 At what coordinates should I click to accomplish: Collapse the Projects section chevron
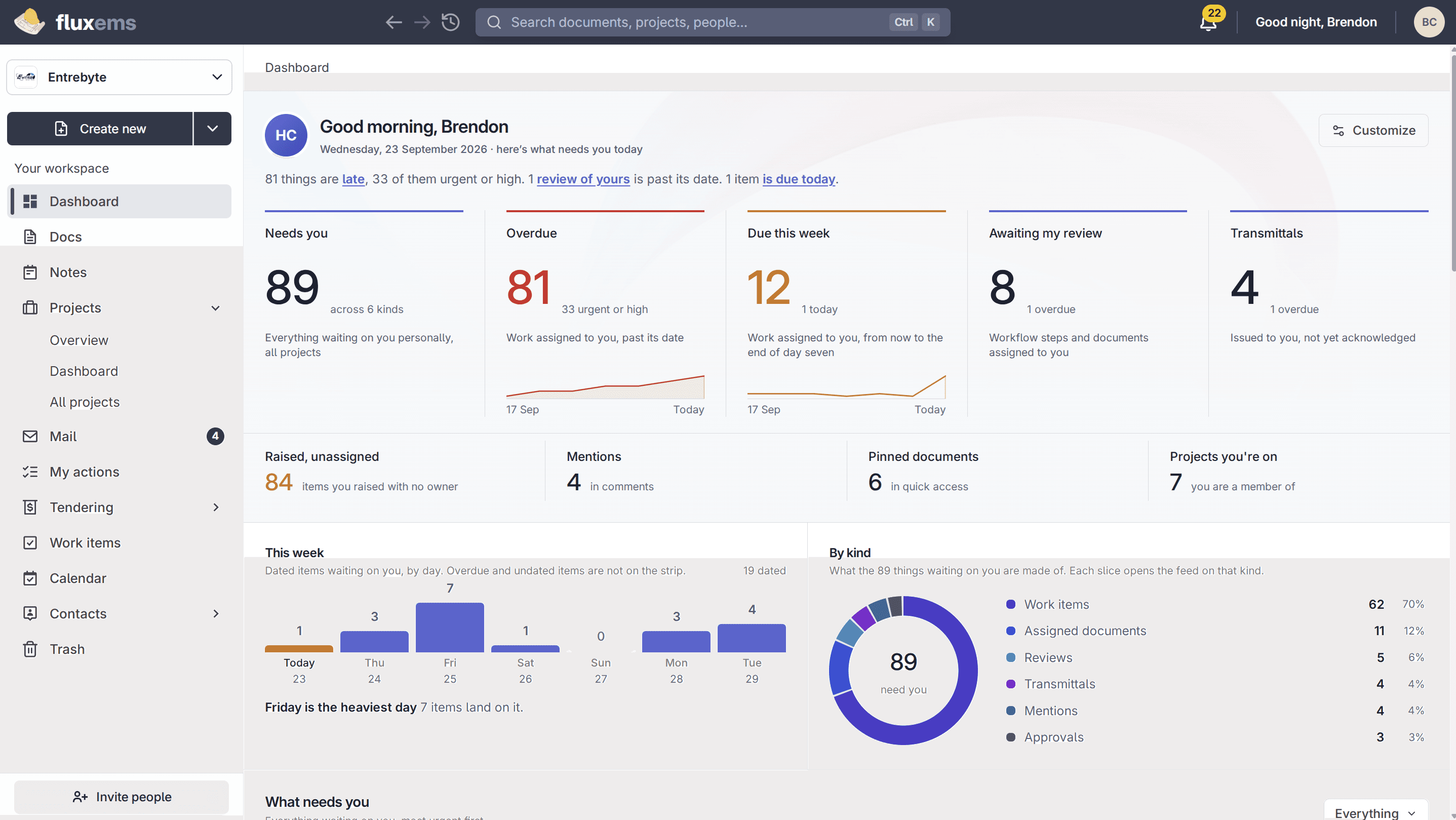(215, 308)
